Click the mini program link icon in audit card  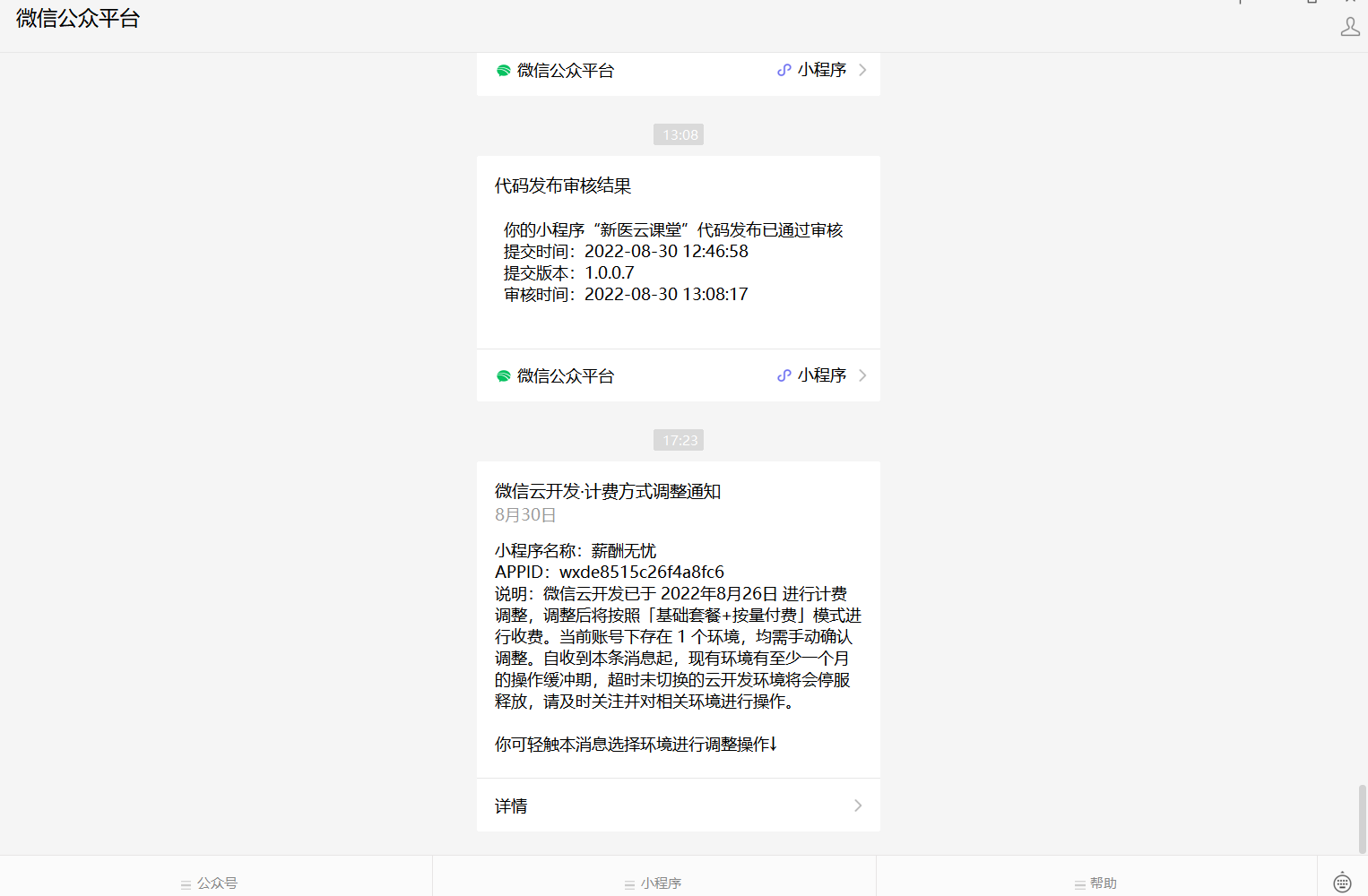pos(784,375)
